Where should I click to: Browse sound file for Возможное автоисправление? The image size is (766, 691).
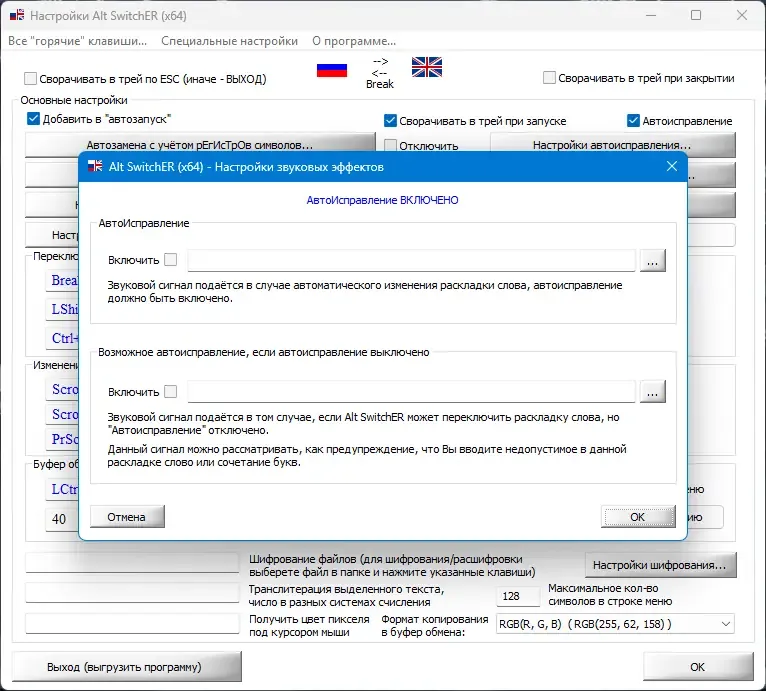[x=653, y=392]
